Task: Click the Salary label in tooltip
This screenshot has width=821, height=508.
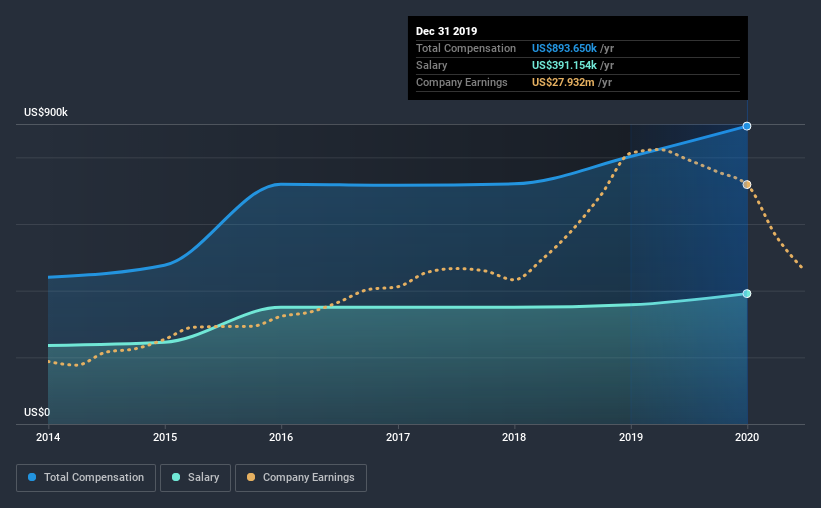Action: coord(432,65)
